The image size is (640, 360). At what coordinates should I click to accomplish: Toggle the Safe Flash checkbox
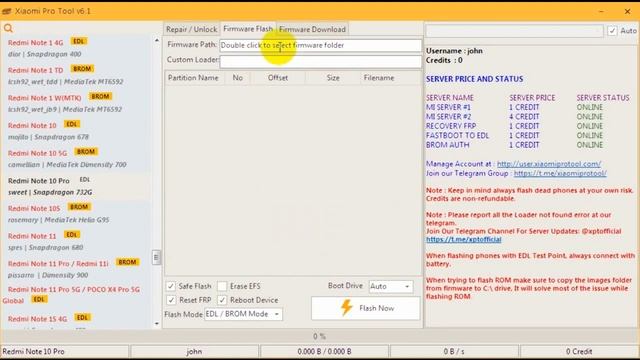click(x=171, y=286)
